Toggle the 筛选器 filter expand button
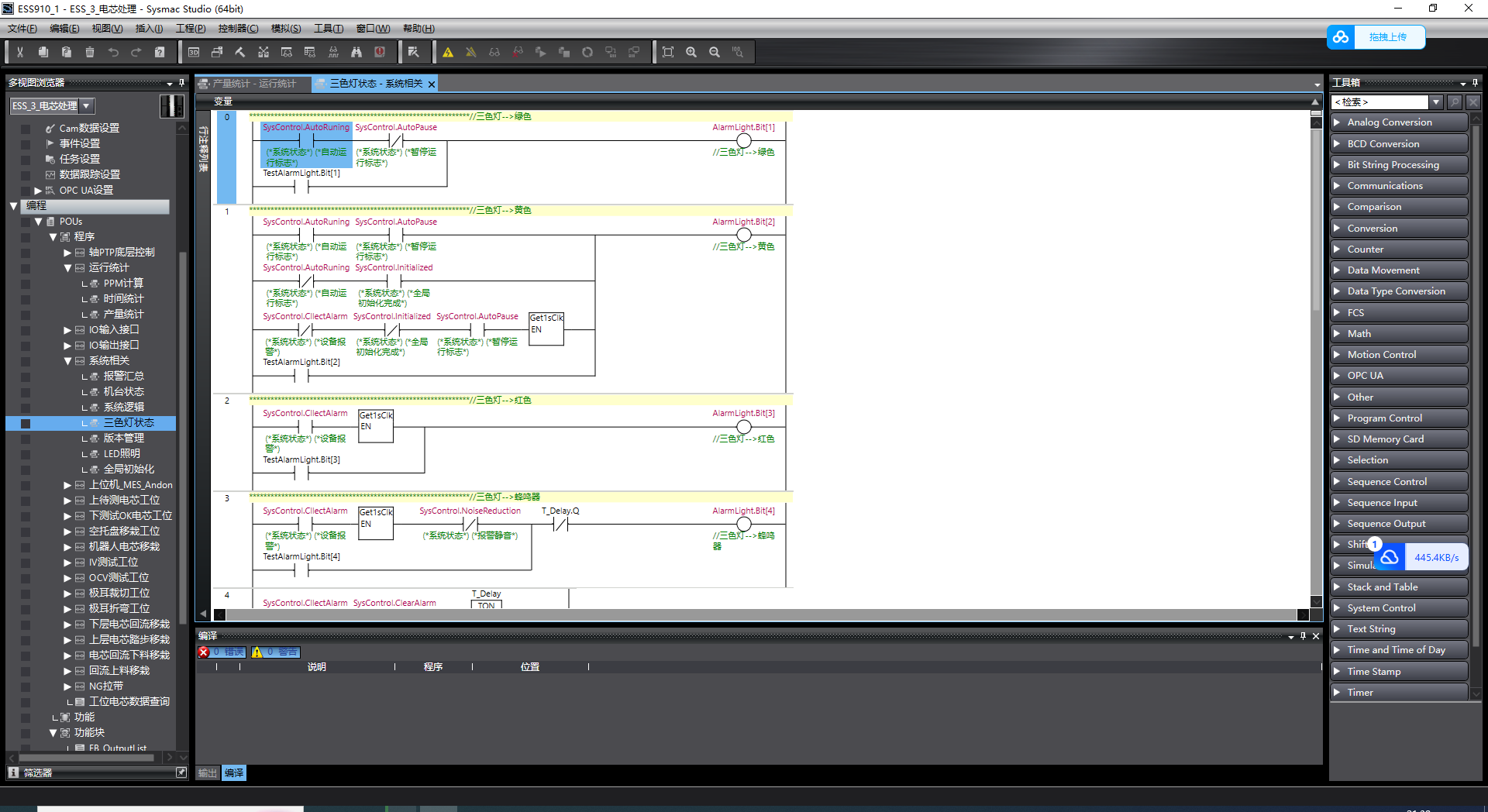This screenshot has height=812, width=1488. (x=181, y=772)
